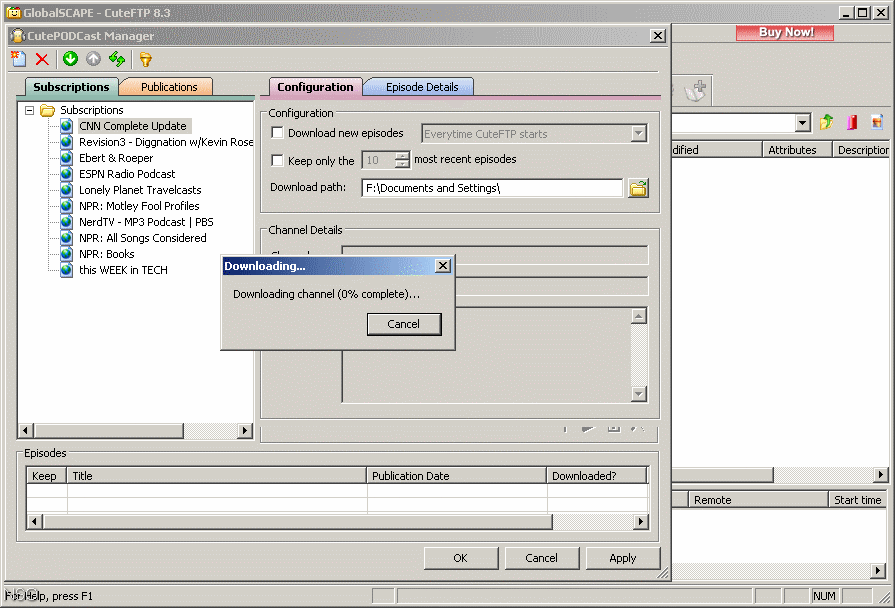
Task: Click the bottom Cancel button of Manager
Action: 542,558
